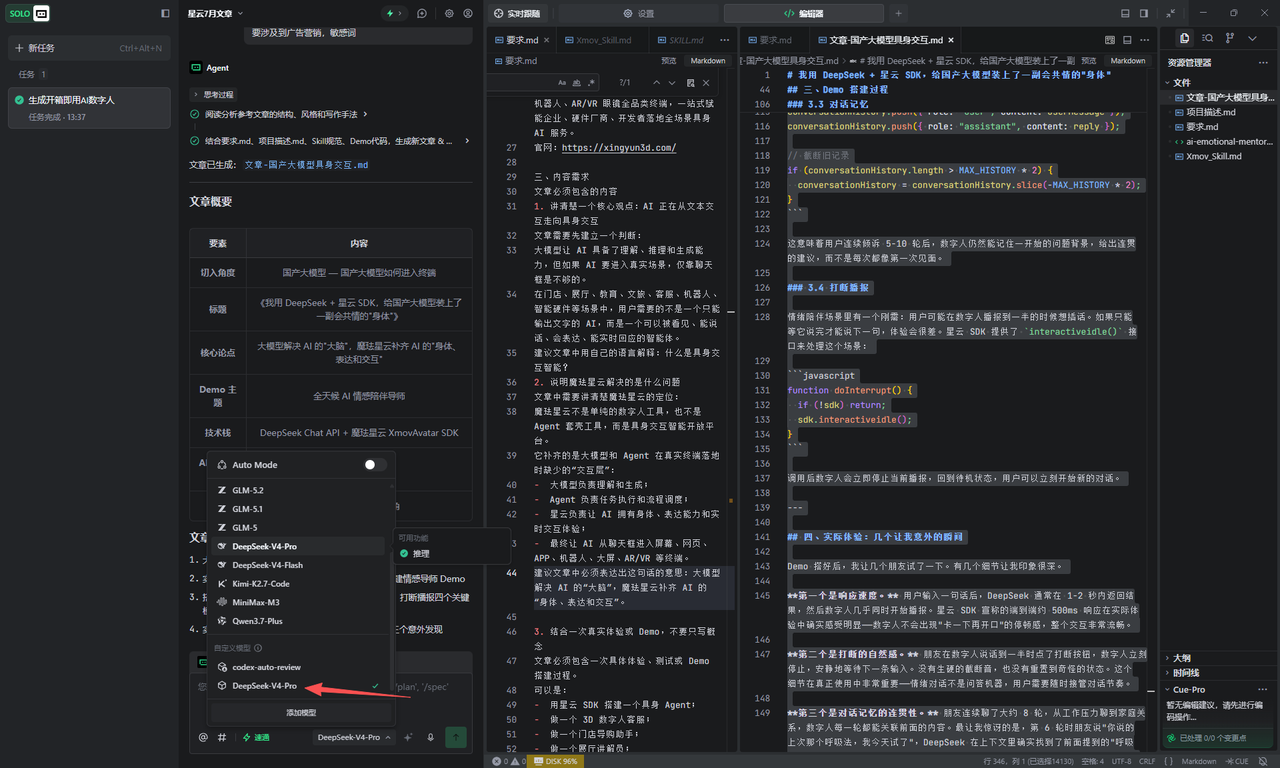This screenshot has width=1280, height=768.
Task: Select GLM-5.1 model
Action: (x=297, y=509)
